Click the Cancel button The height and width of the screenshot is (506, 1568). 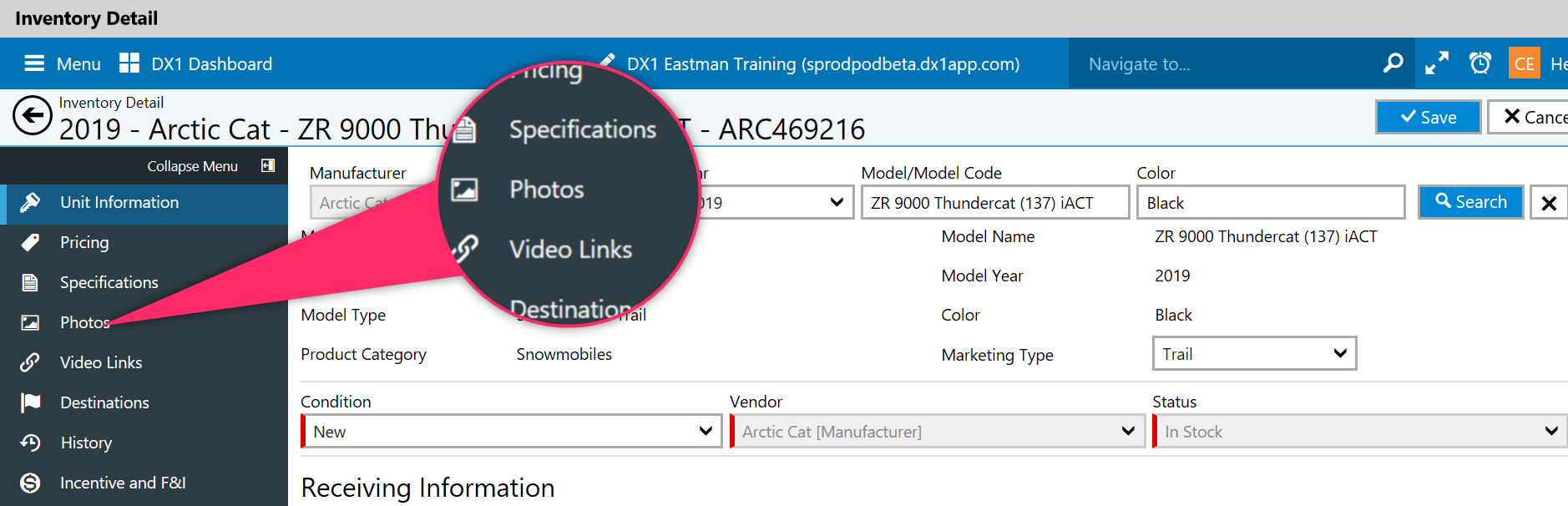(1529, 117)
